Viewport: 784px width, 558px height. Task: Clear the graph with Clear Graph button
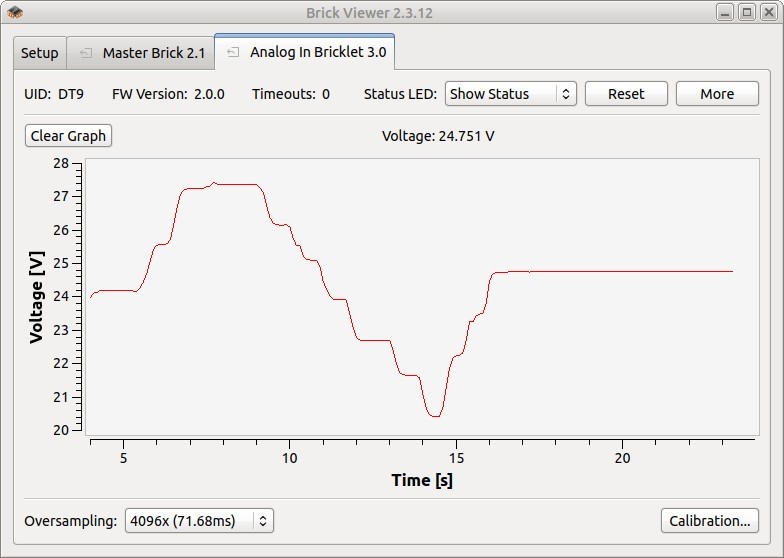click(68, 136)
